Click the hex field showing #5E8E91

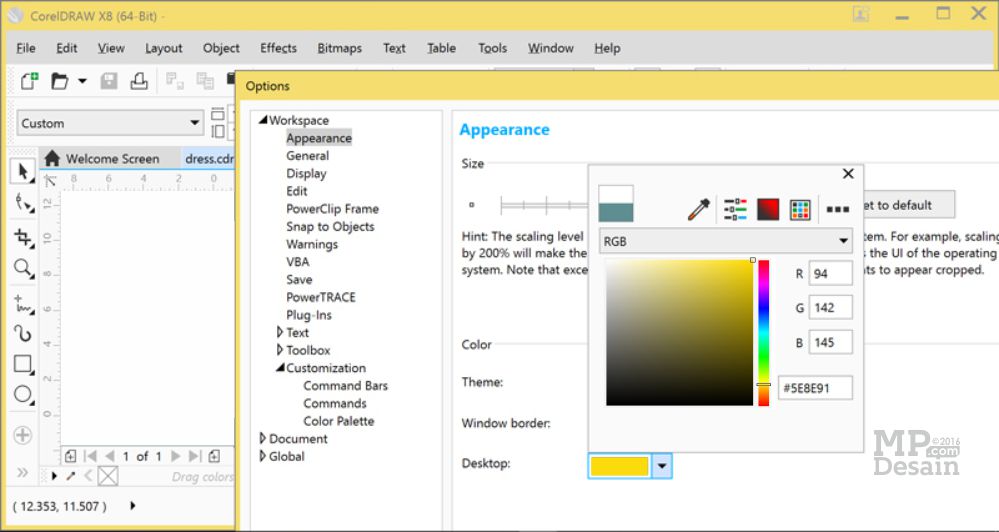click(x=815, y=388)
